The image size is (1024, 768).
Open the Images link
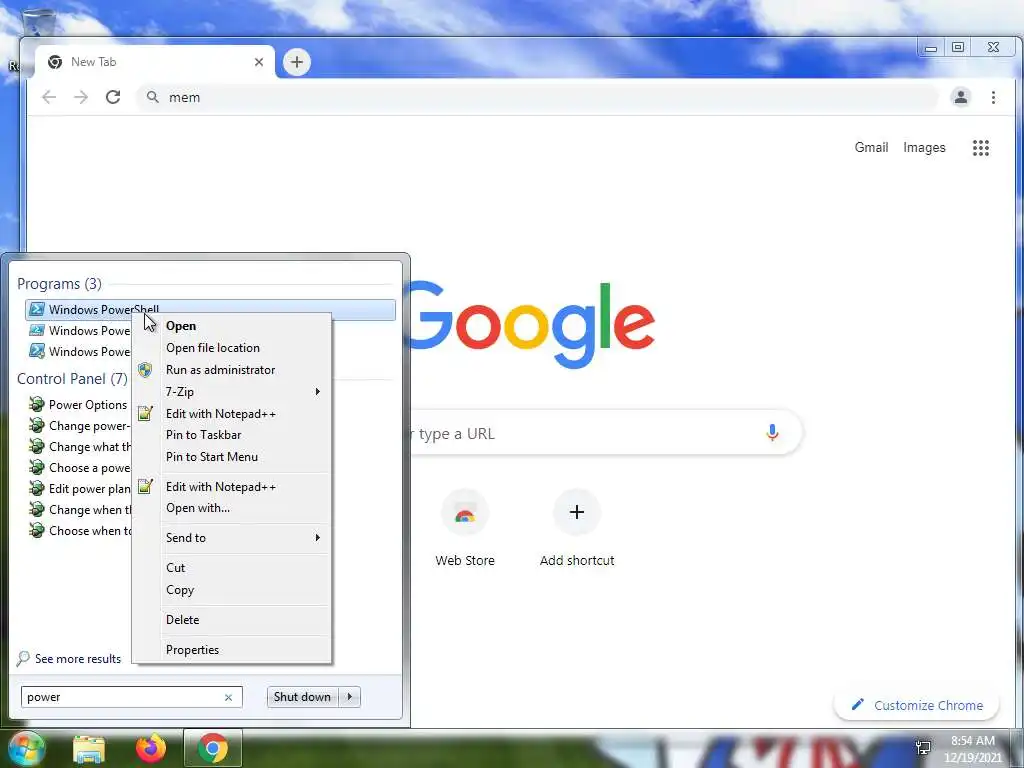[924, 148]
